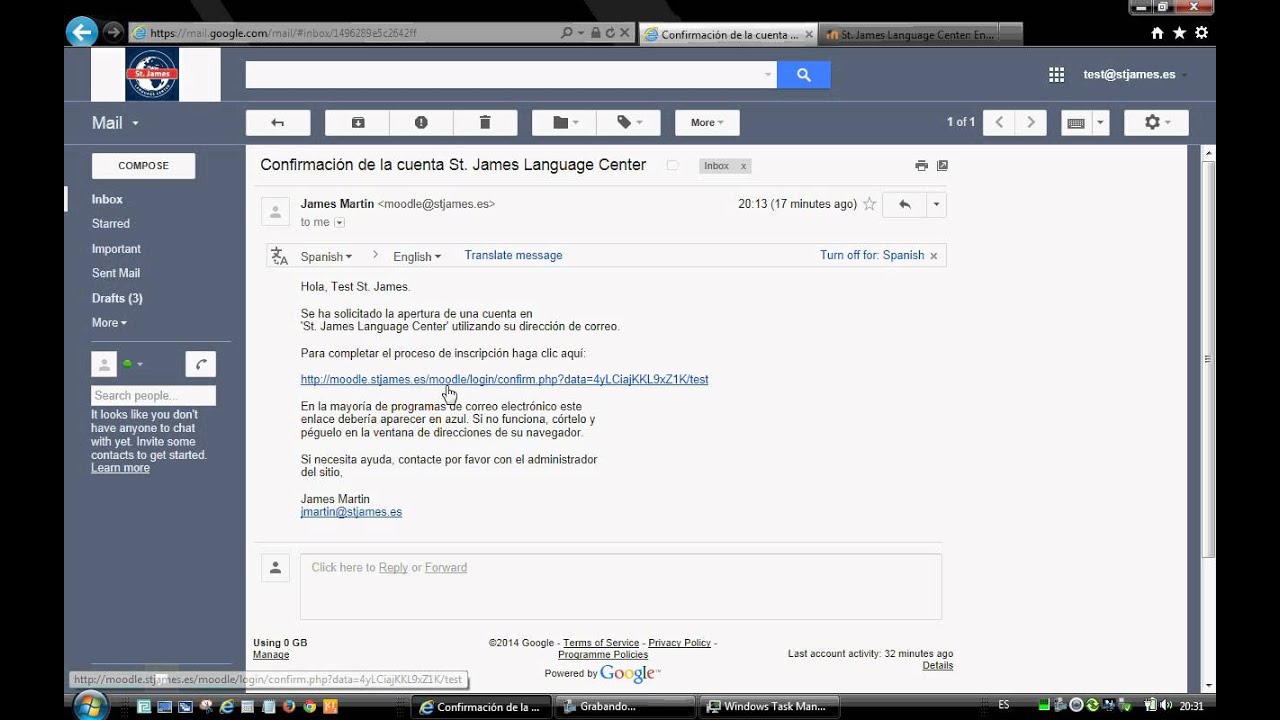Click Translate message link

(513, 255)
